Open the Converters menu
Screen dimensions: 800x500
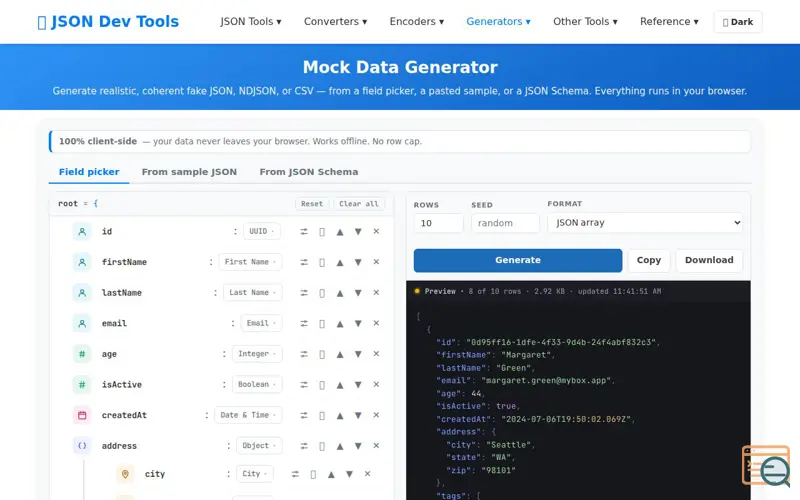335,22
